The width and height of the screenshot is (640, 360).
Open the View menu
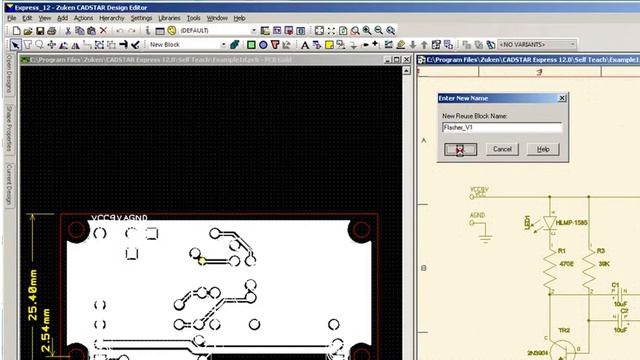tap(44, 18)
